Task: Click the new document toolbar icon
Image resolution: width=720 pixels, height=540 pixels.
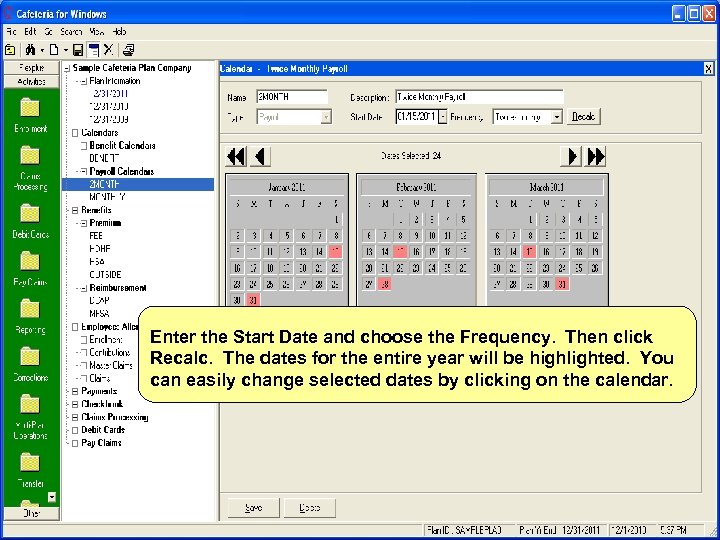Action: tap(54, 50)
